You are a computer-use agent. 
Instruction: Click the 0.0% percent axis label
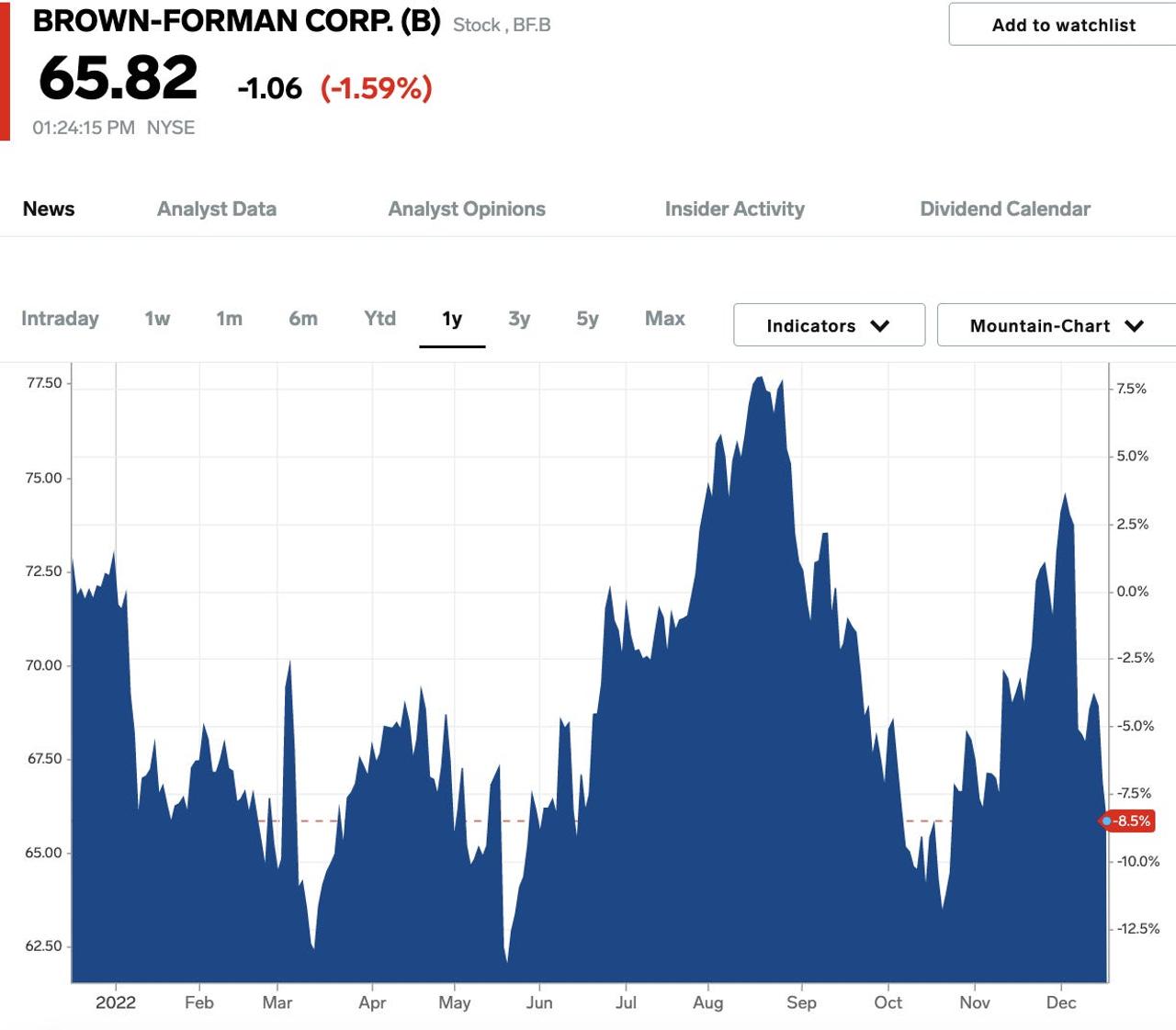(1133, 591)
